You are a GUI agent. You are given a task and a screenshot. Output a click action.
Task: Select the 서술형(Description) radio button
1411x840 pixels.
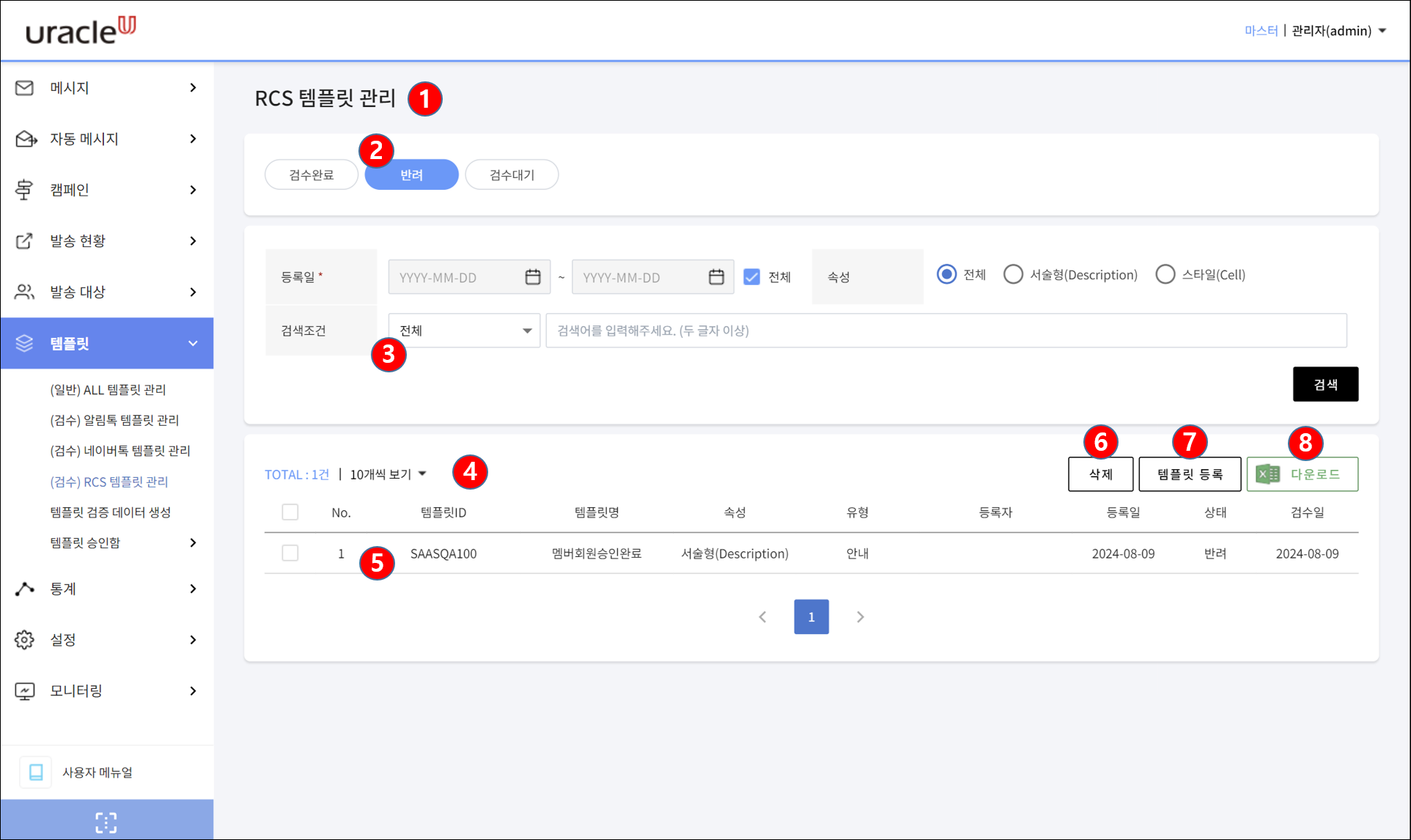(x=1013, y=274)
